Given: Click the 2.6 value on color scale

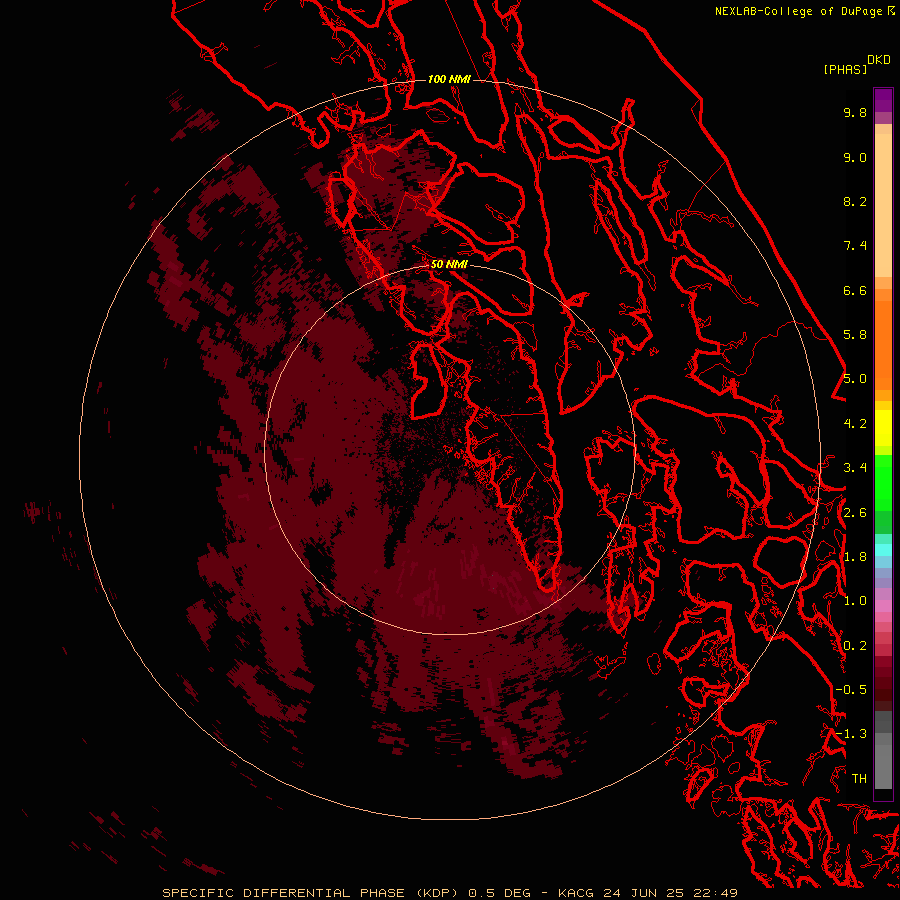Looking at the screenshot, I should (x=855, y=513).
